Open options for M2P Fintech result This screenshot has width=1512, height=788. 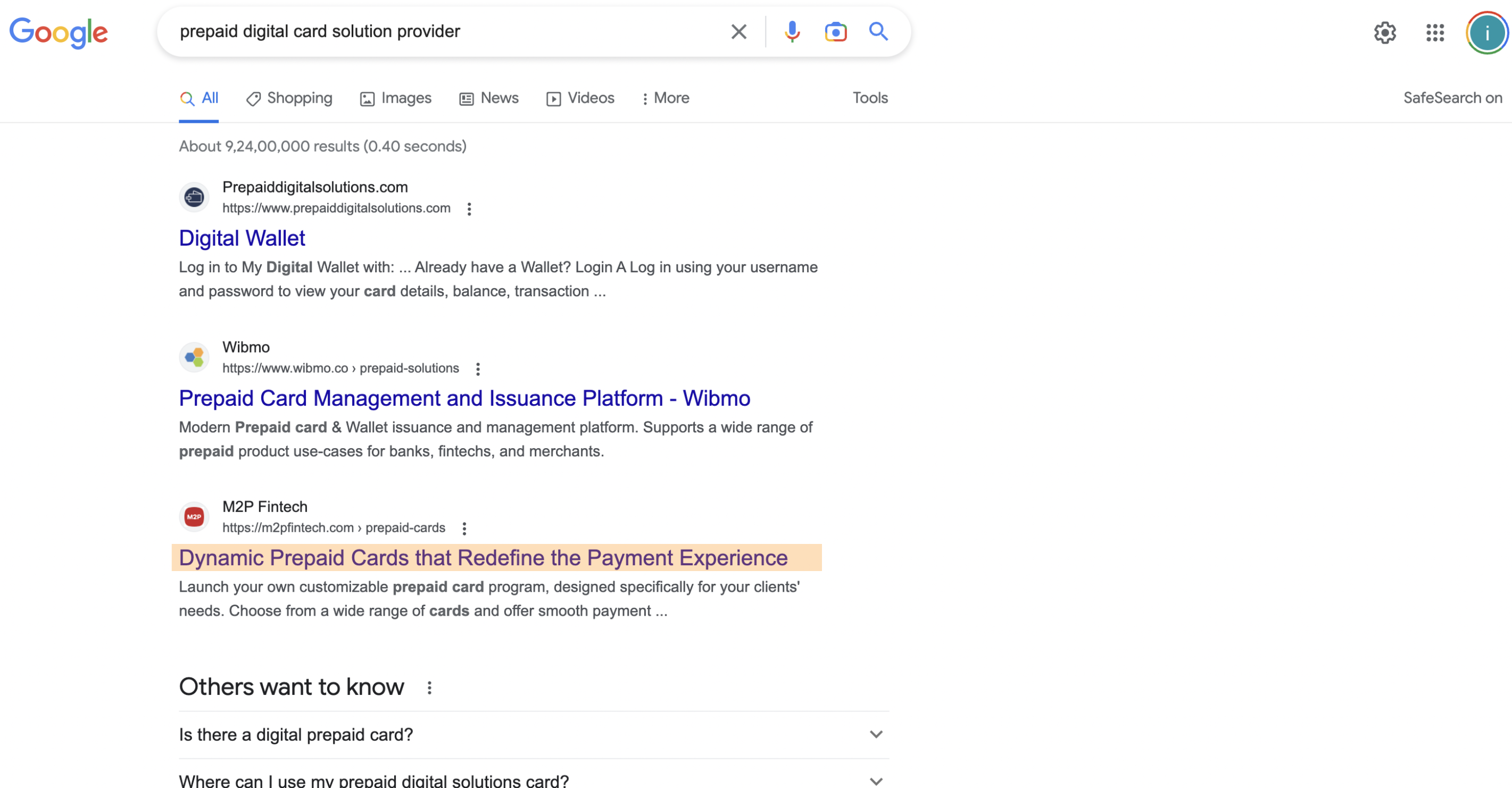[464, 529]
